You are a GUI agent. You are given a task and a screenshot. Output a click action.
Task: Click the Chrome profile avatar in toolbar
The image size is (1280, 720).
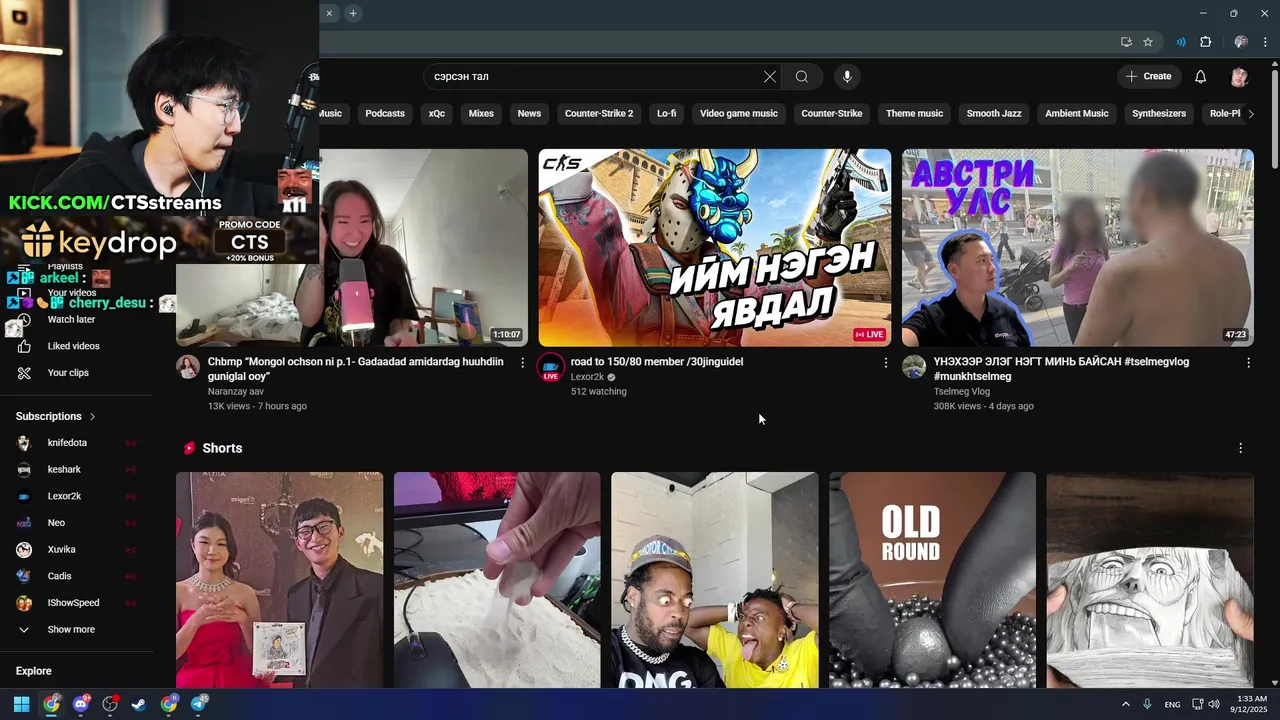[x=1241, y=42]
